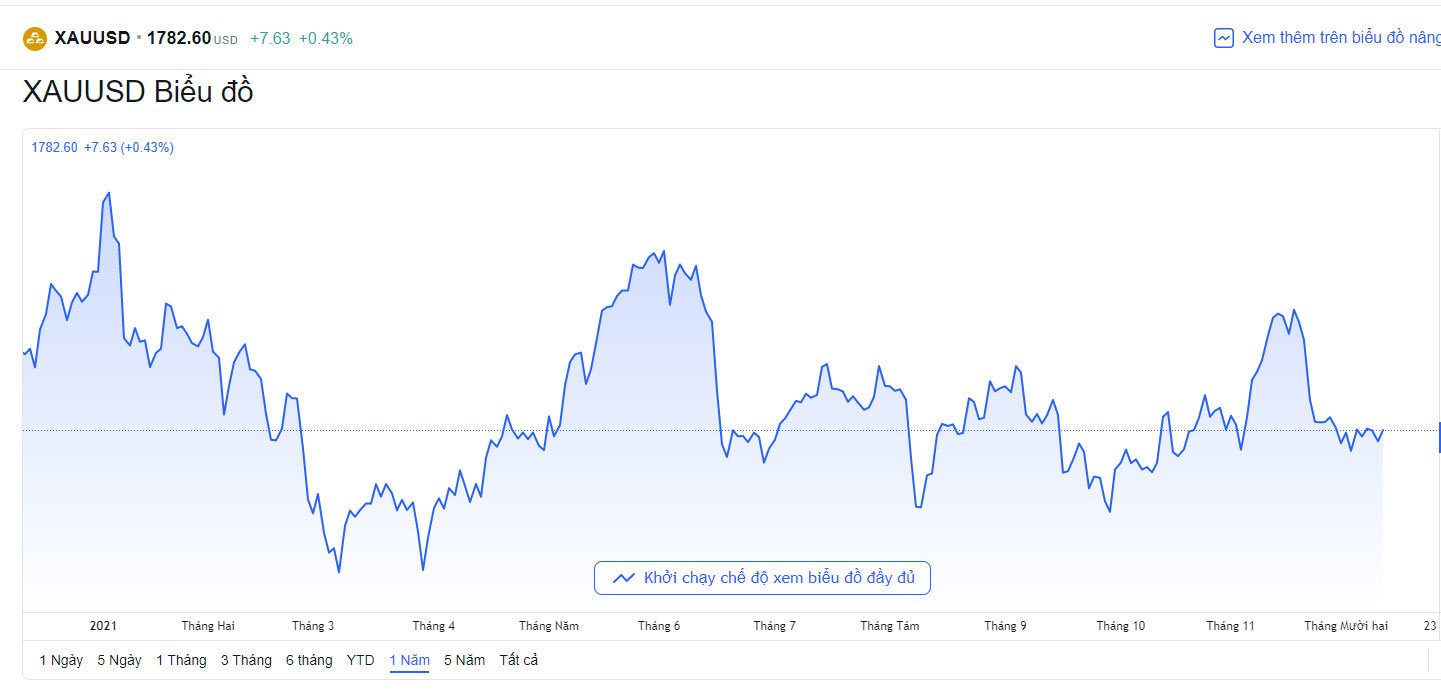Select the "Tất cả" range tab
1441x700 pixels.
519,660
